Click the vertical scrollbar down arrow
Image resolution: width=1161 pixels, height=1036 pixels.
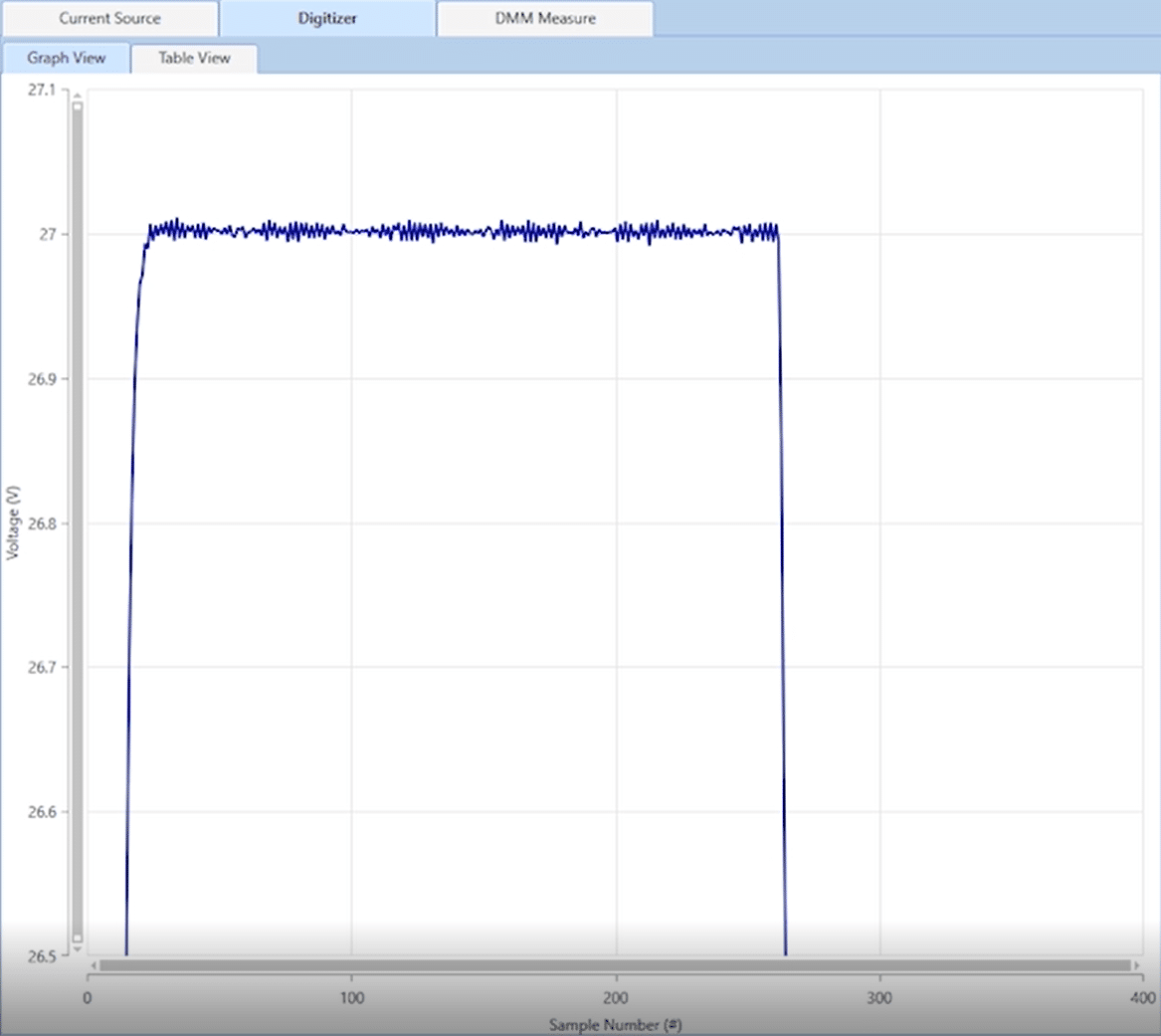[77, 949]
